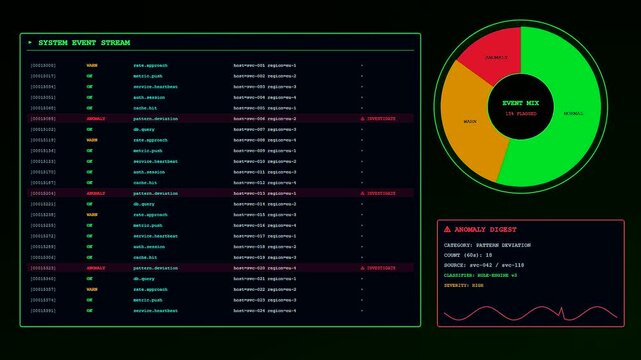Open INVESTIGATE for host svc-006
This screenshot has width=641, height=360.
tap(381, 119)
